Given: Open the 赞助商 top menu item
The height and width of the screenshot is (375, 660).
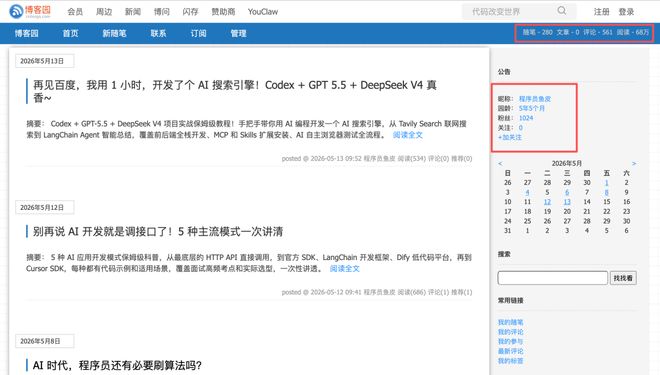Looking at the screenshot, I should [223, 12].
